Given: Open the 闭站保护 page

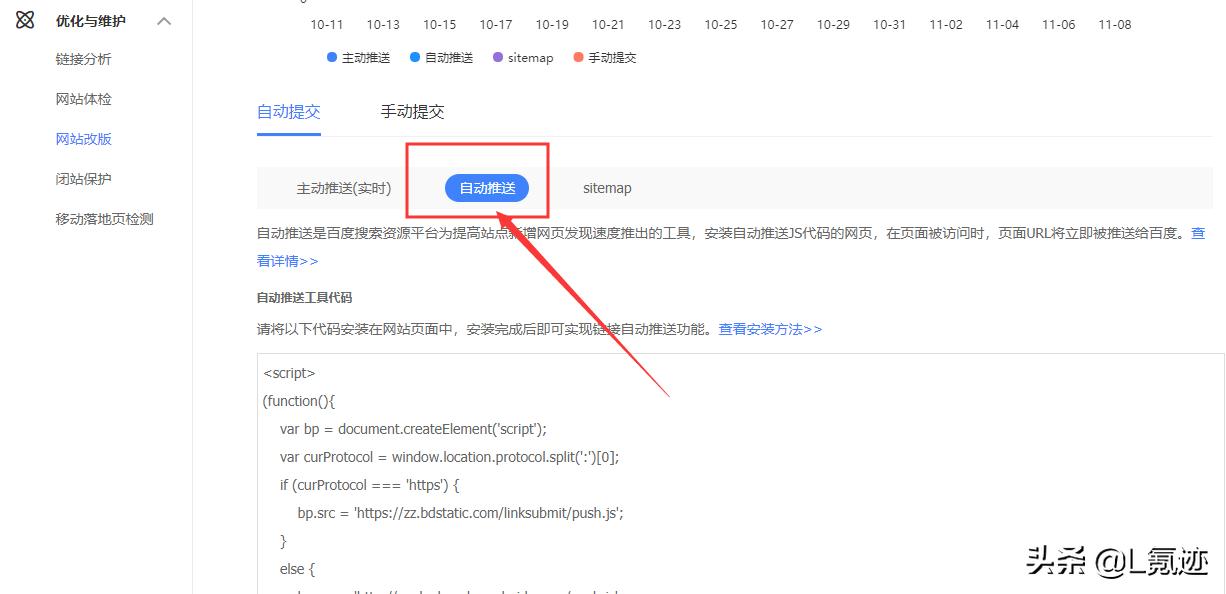Looking at the screenshot, I should click(x=83, y=179).
